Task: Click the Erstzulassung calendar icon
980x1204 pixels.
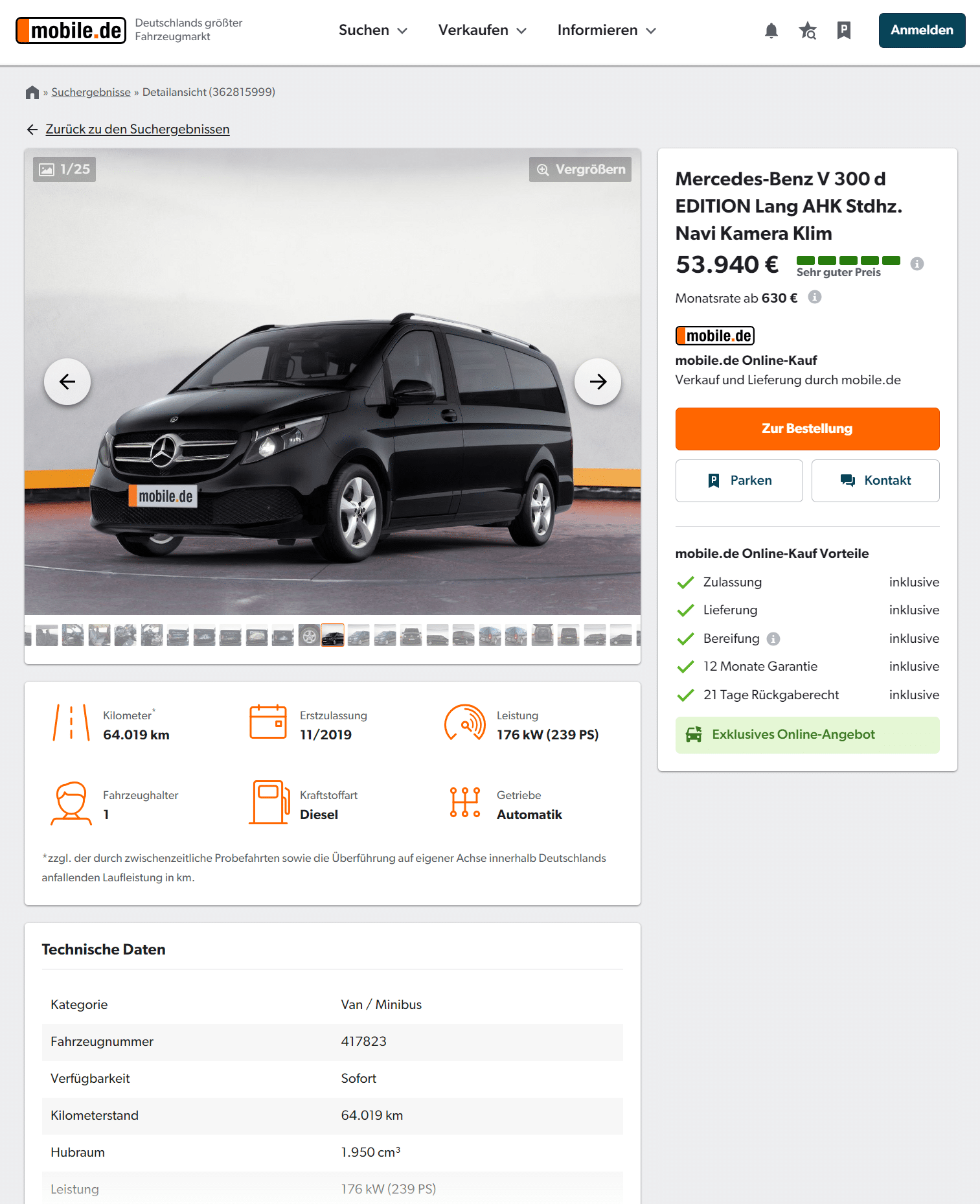Action: [268, 722]
